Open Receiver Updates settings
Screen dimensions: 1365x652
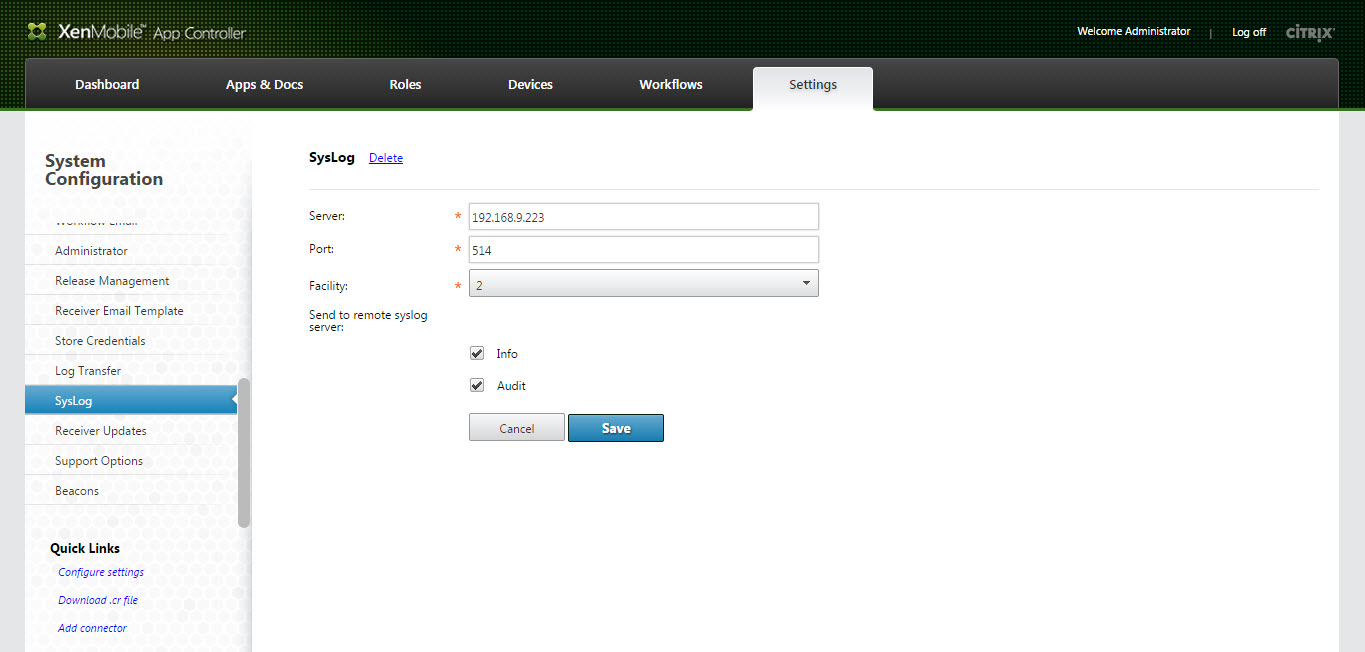click(132, 431)
